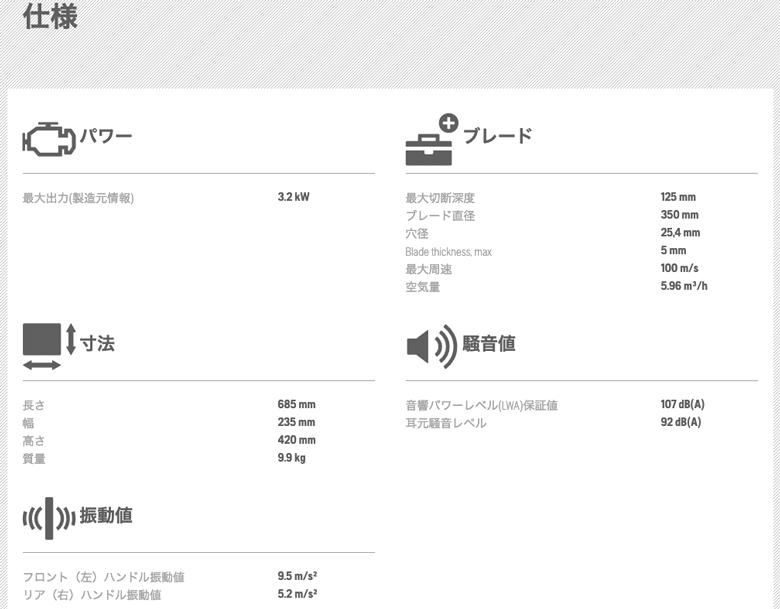Click the 最大出力(製造元情報) label
Viewport: 780px width, 609px height.
tap(78, 198)
